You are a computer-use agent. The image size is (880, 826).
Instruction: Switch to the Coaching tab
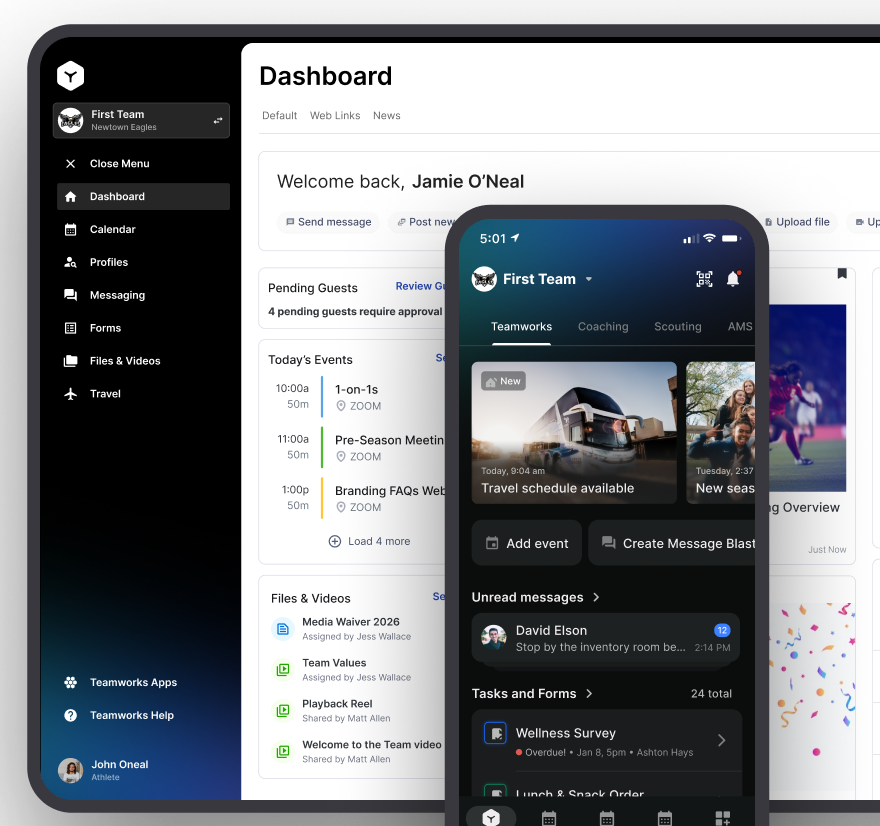click(x=603, y=326)
